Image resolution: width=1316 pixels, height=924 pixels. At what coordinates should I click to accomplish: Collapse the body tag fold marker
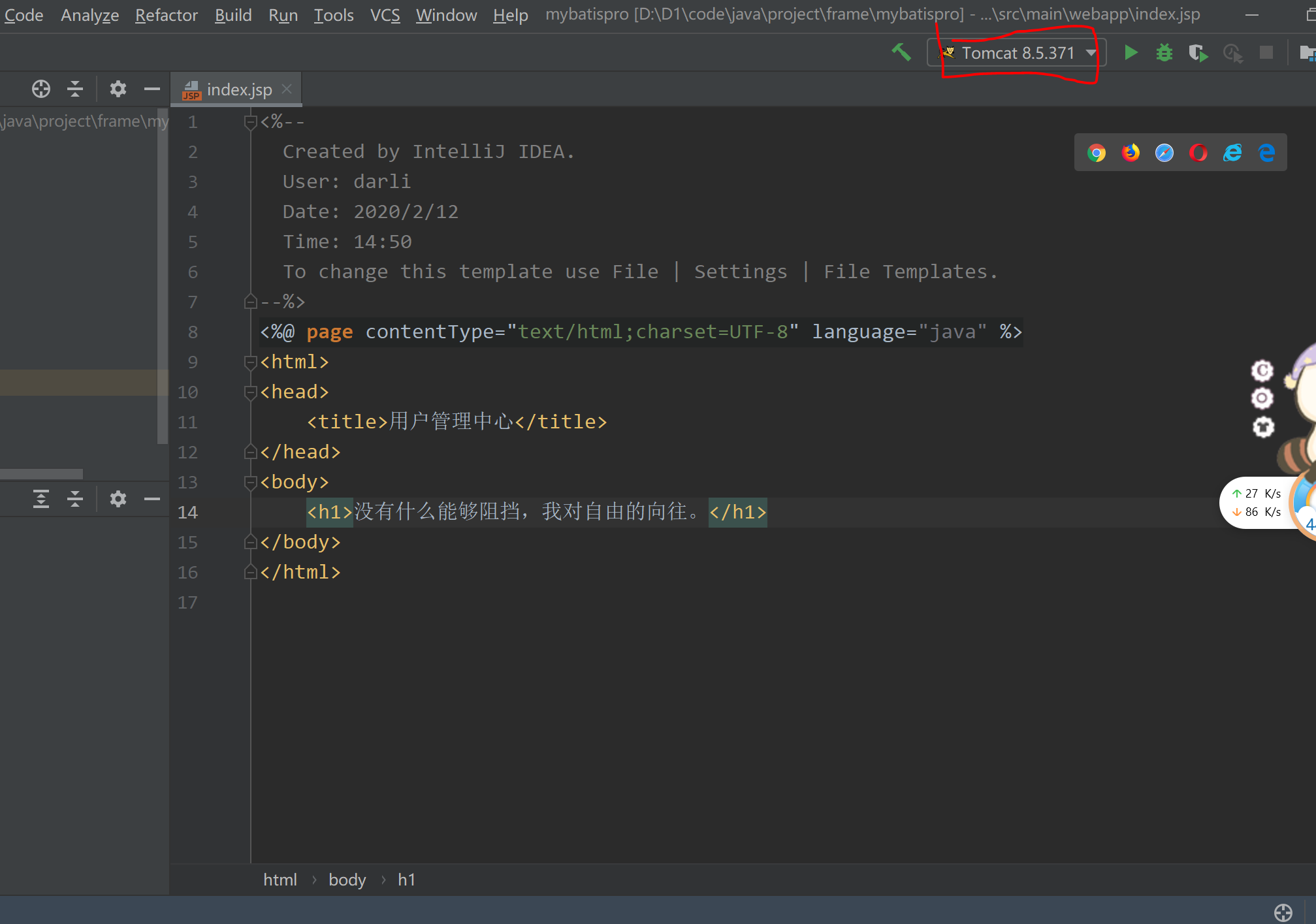[x=250, y=482]
